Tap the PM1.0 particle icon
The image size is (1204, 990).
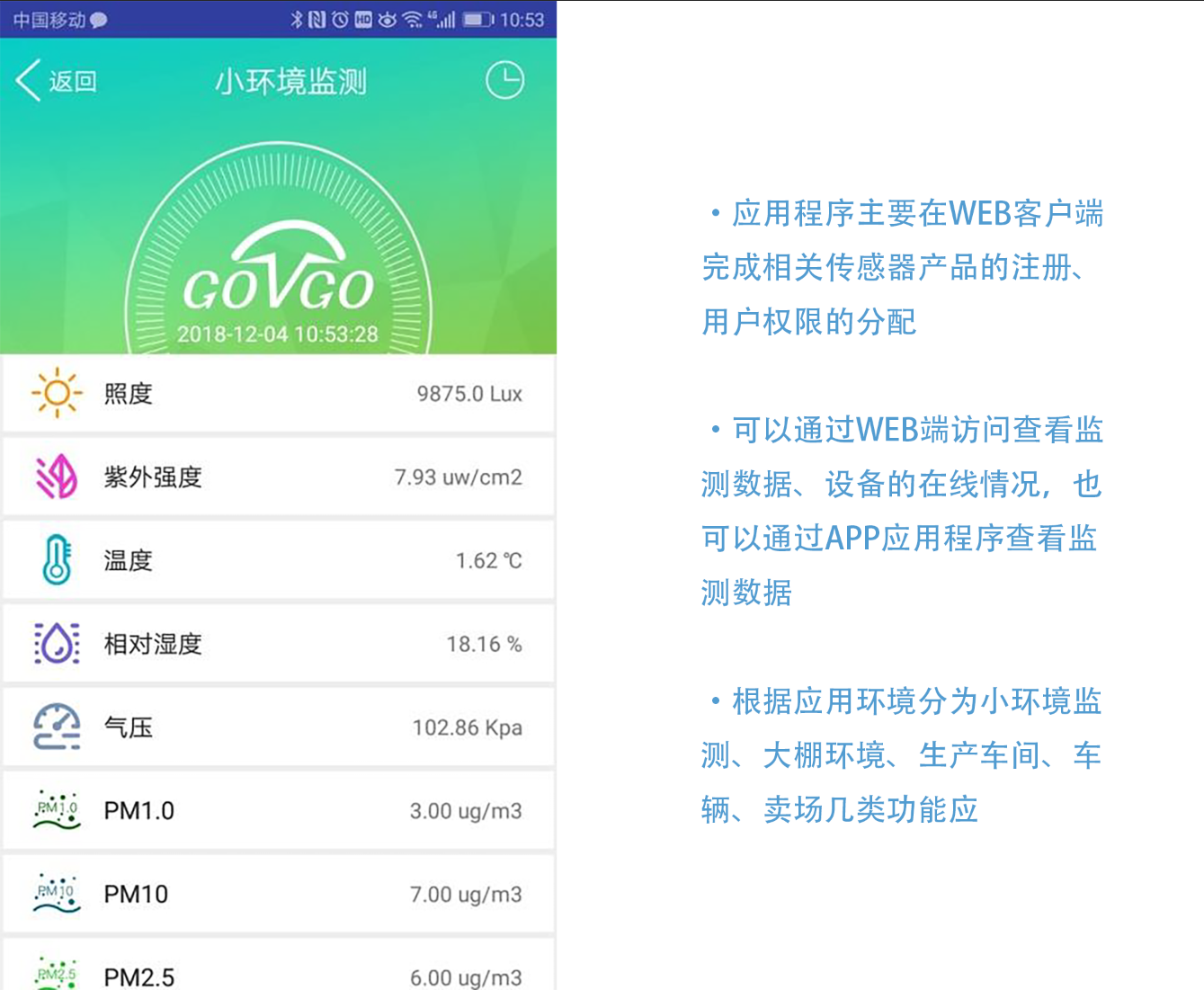point(57,810)
